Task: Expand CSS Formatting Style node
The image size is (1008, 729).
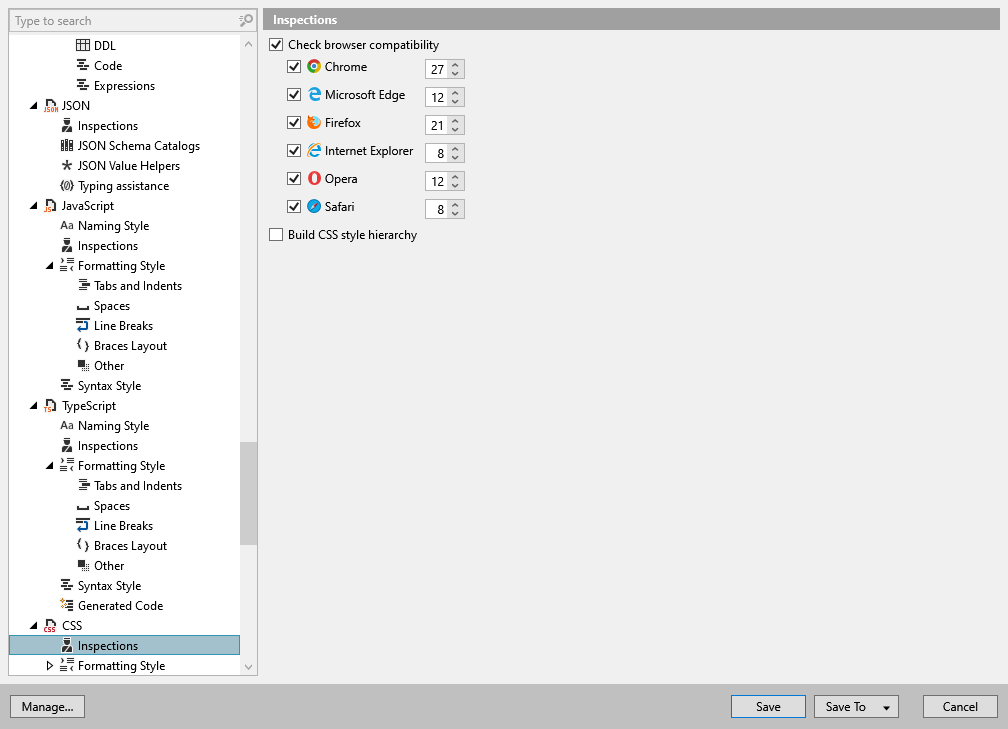Action: pos(50,665)
